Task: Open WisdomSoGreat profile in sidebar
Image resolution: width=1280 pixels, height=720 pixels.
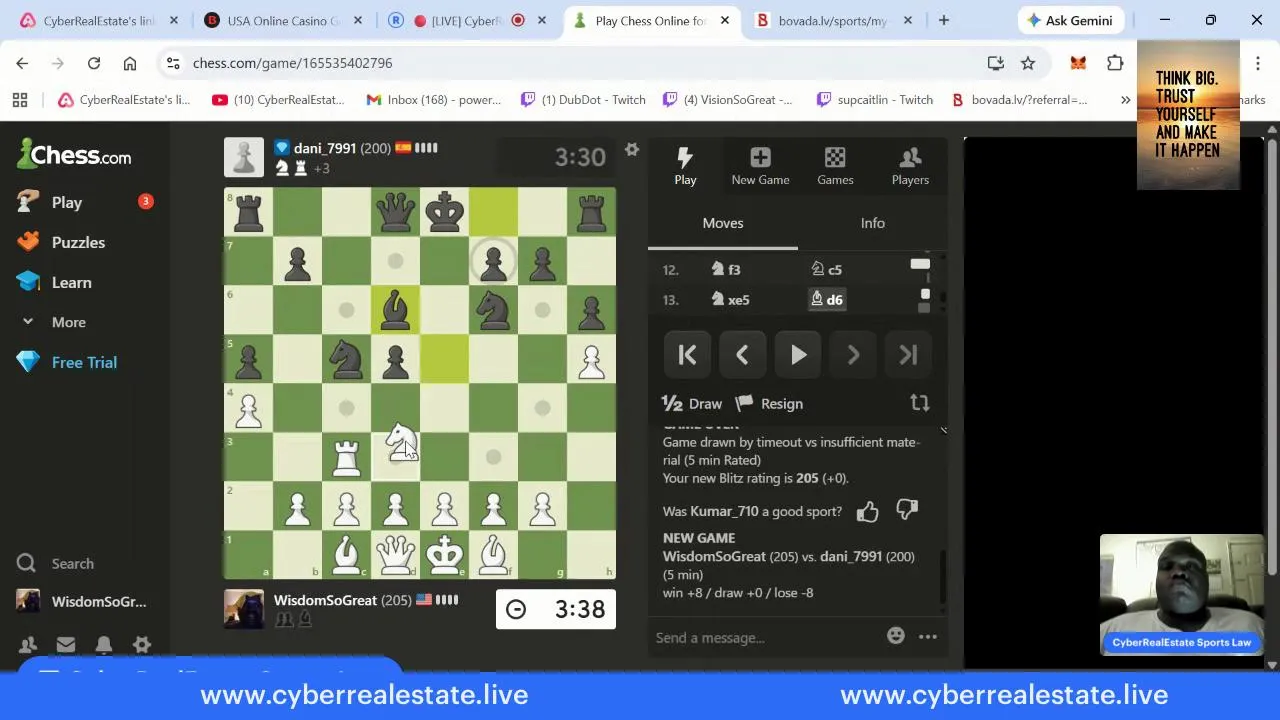Action: pos(84,601)
